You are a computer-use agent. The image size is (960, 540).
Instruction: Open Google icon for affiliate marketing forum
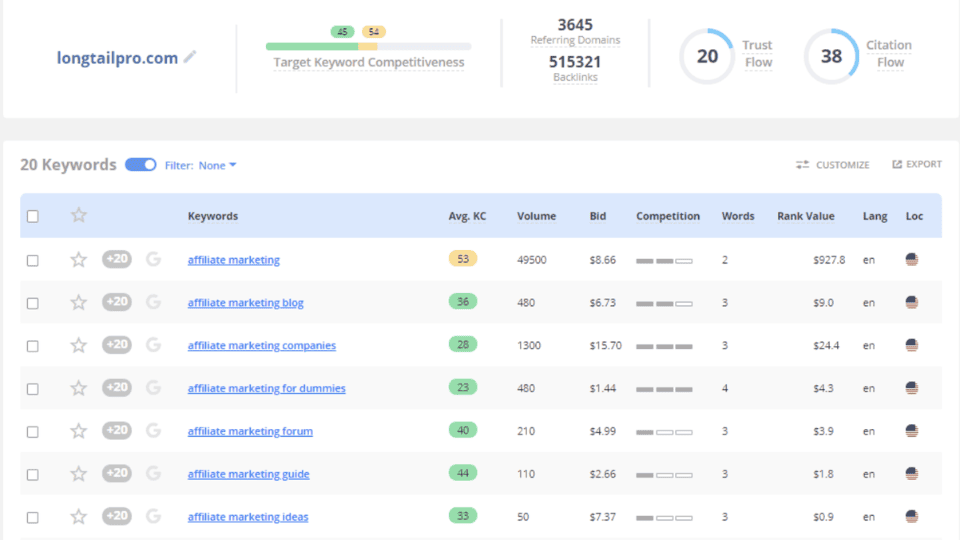[153, 430]
